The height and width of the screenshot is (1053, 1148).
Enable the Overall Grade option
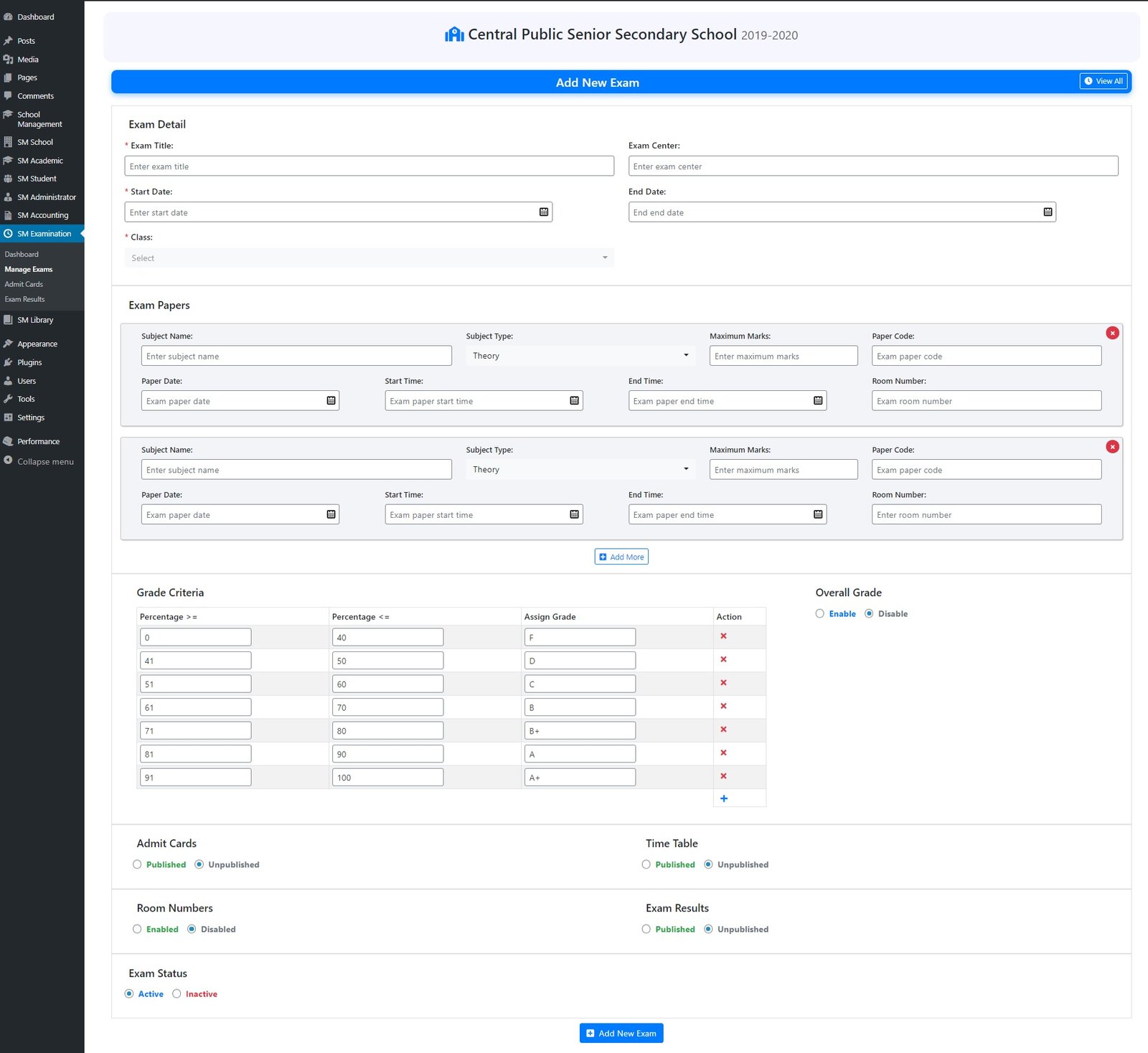[819, 614]
